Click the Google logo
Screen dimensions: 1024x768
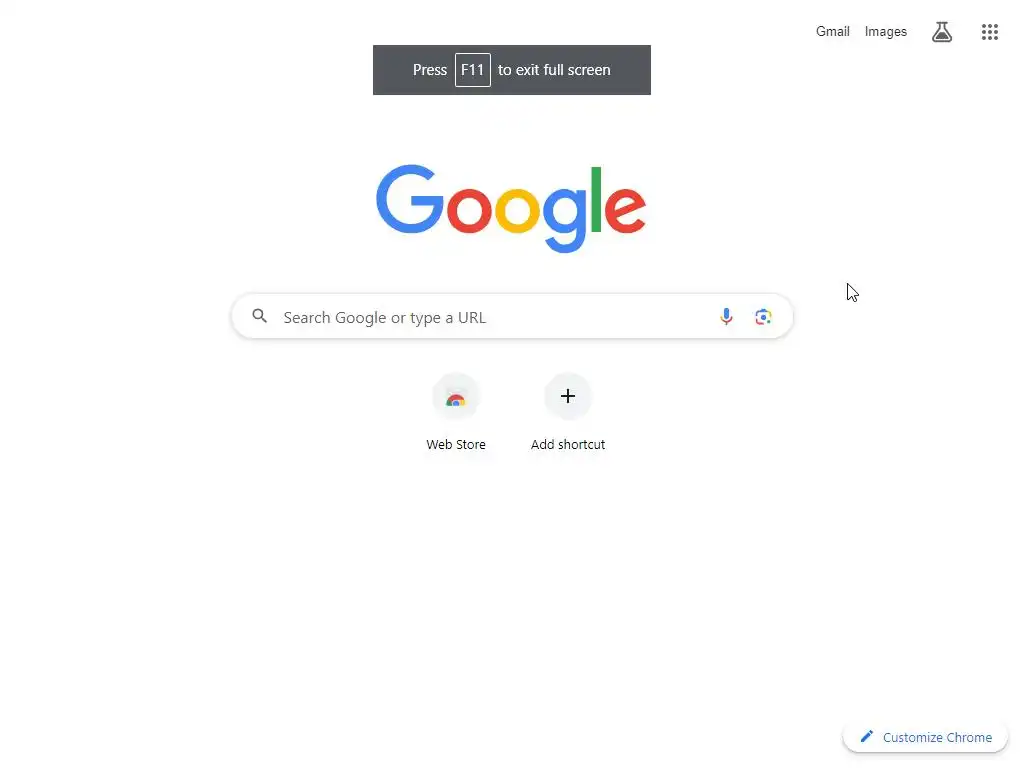click(511, 208)
